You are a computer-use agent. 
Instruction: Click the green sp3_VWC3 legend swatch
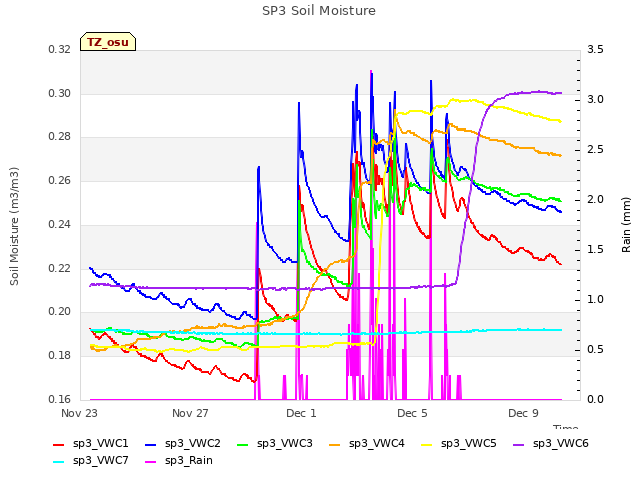(x=243, y=444)
